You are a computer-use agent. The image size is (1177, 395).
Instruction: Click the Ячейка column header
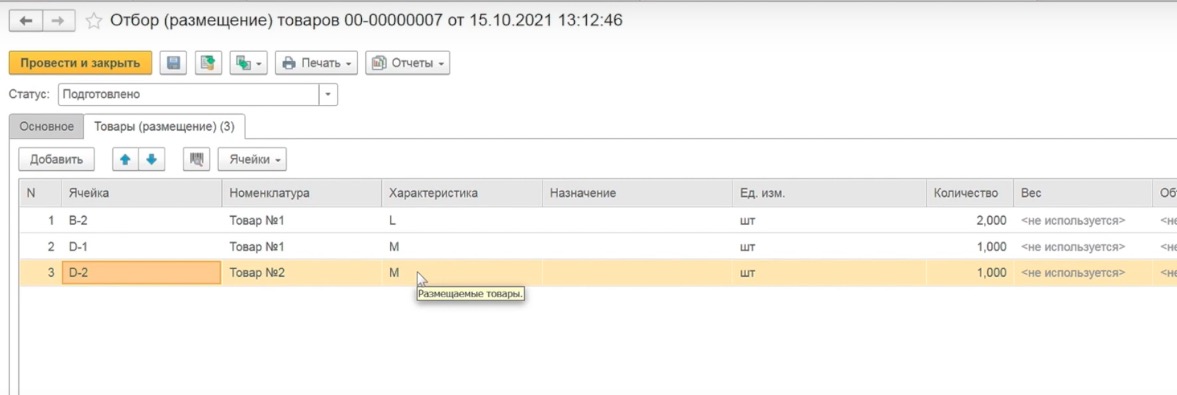click(x=141, y=193)
